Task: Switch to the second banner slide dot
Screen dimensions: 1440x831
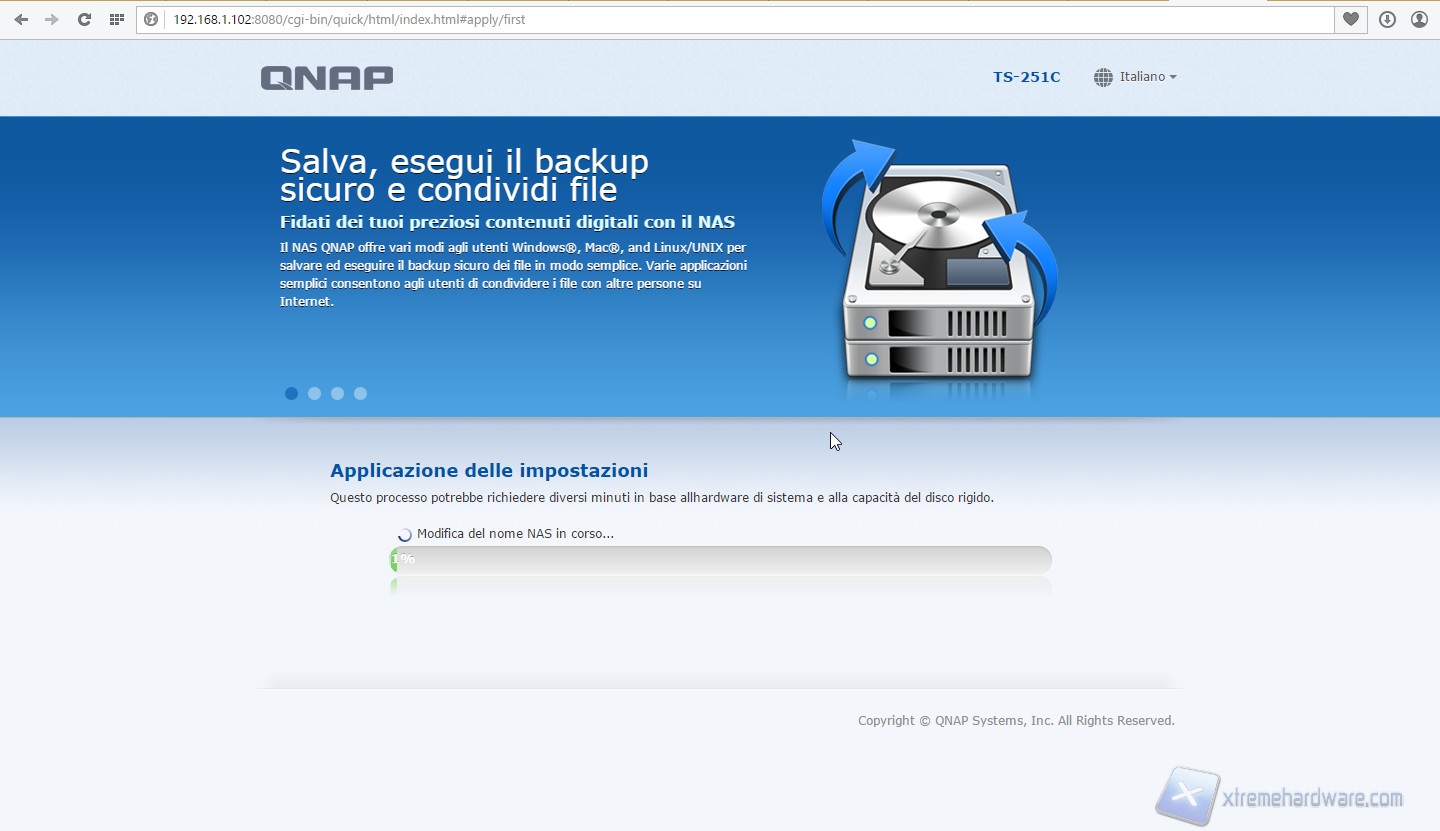Action: pos(314,393)
